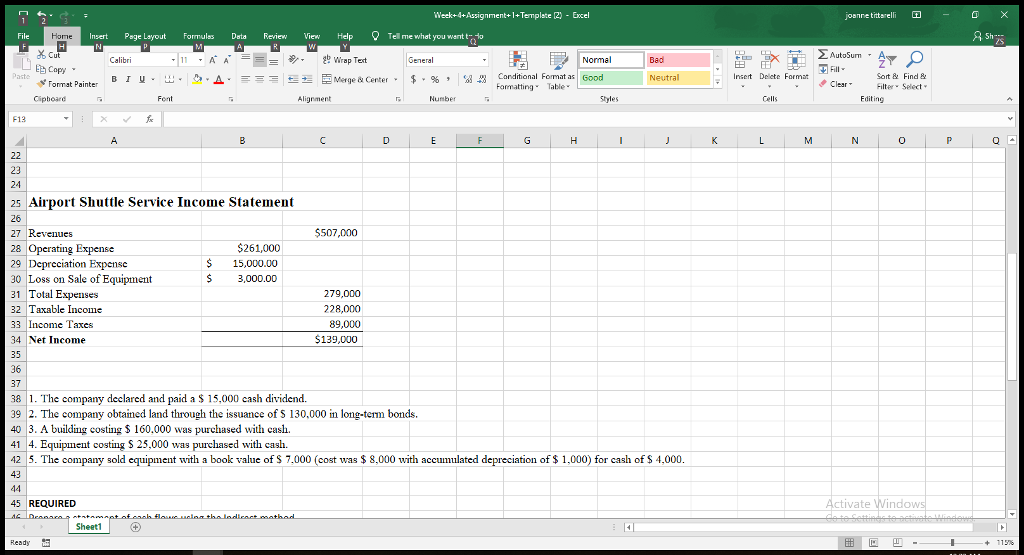Screen dimensions: 1024x555
Task: Decrease the cell indent
Action: 293,79
